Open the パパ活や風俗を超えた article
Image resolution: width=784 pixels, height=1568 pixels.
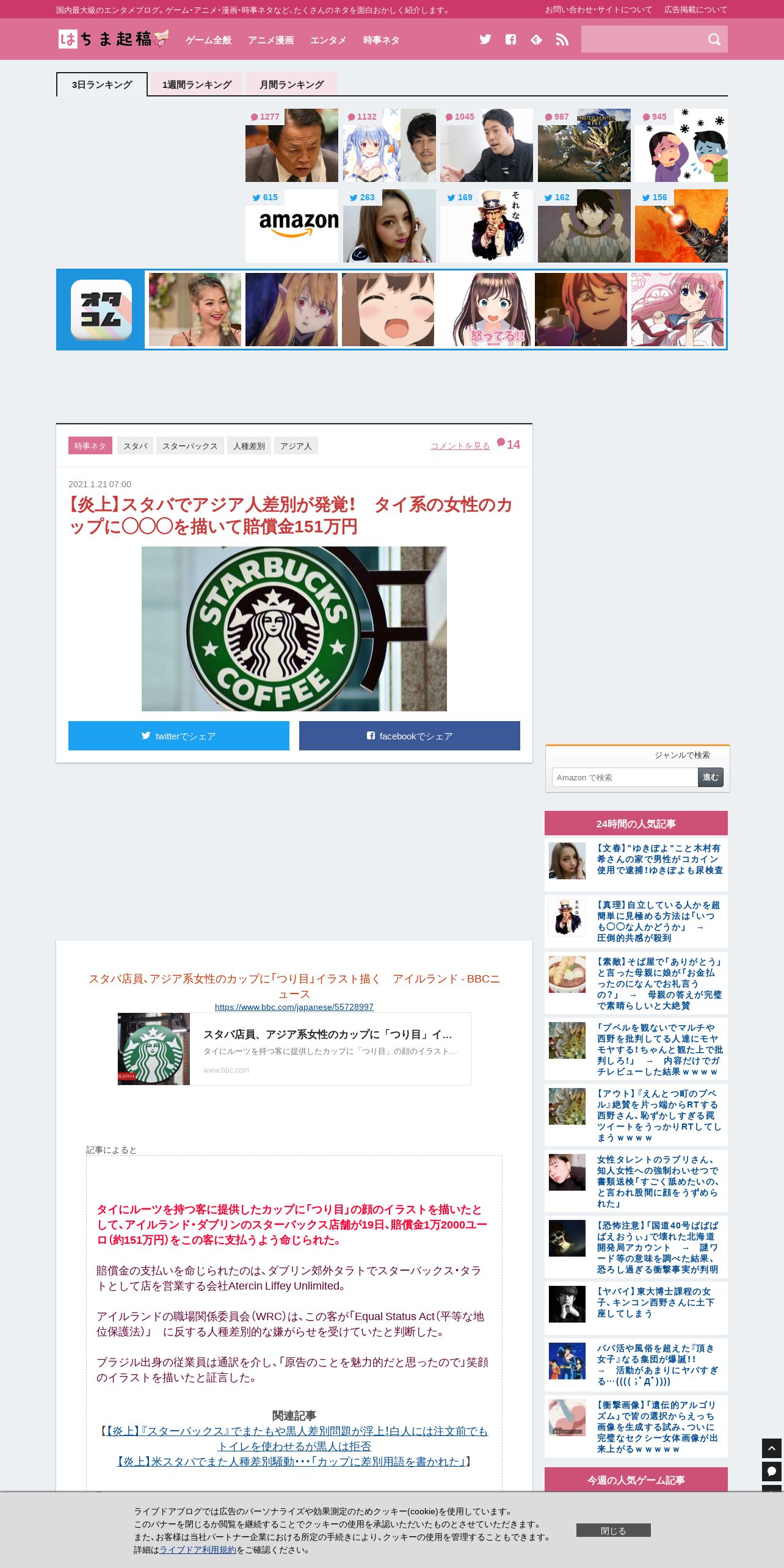pos(636,1365)
